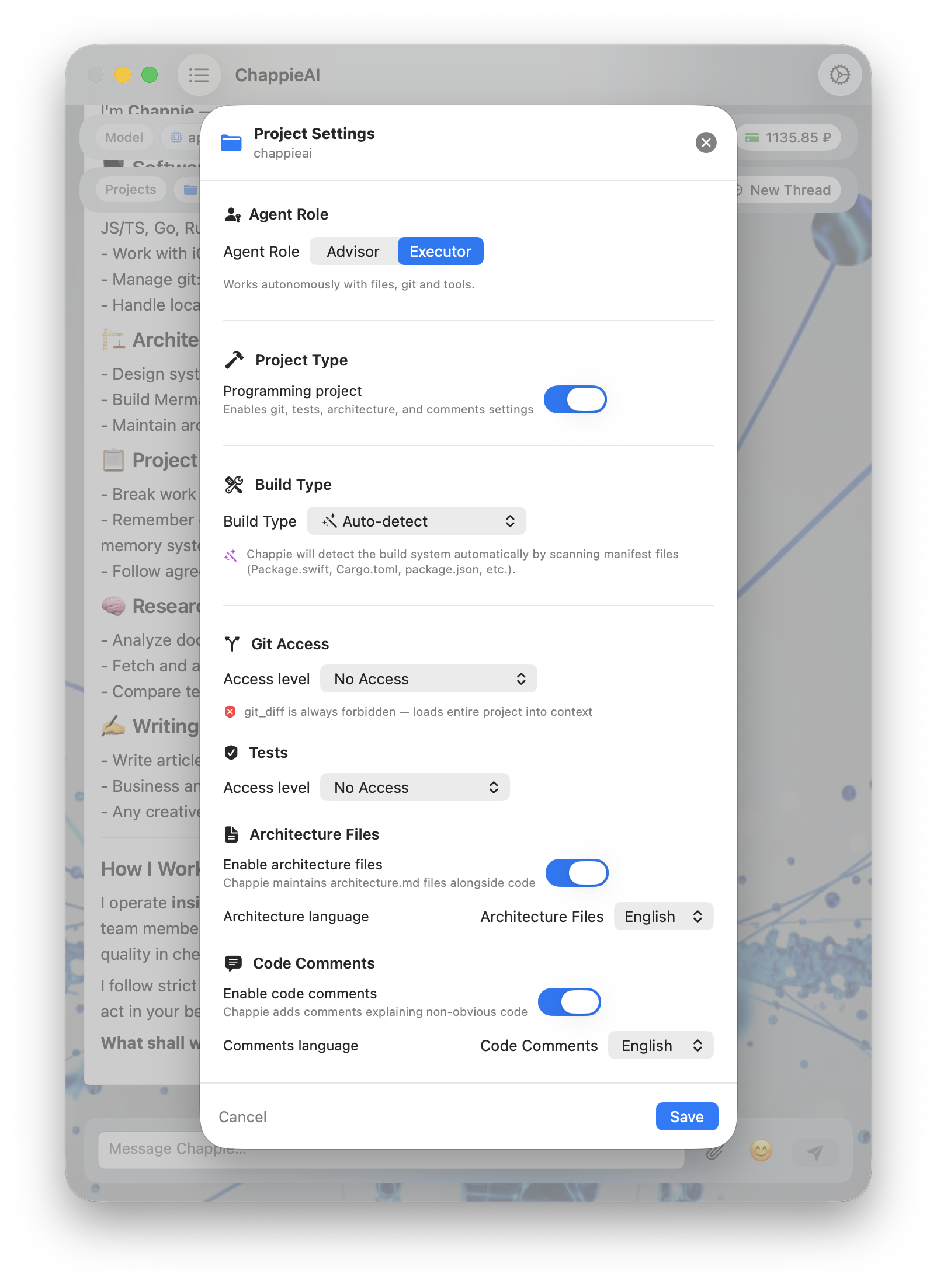Viewport: 937px width, 1288px height.
Task: Click the Architecture language label
Action: click(x=296, y=917)
